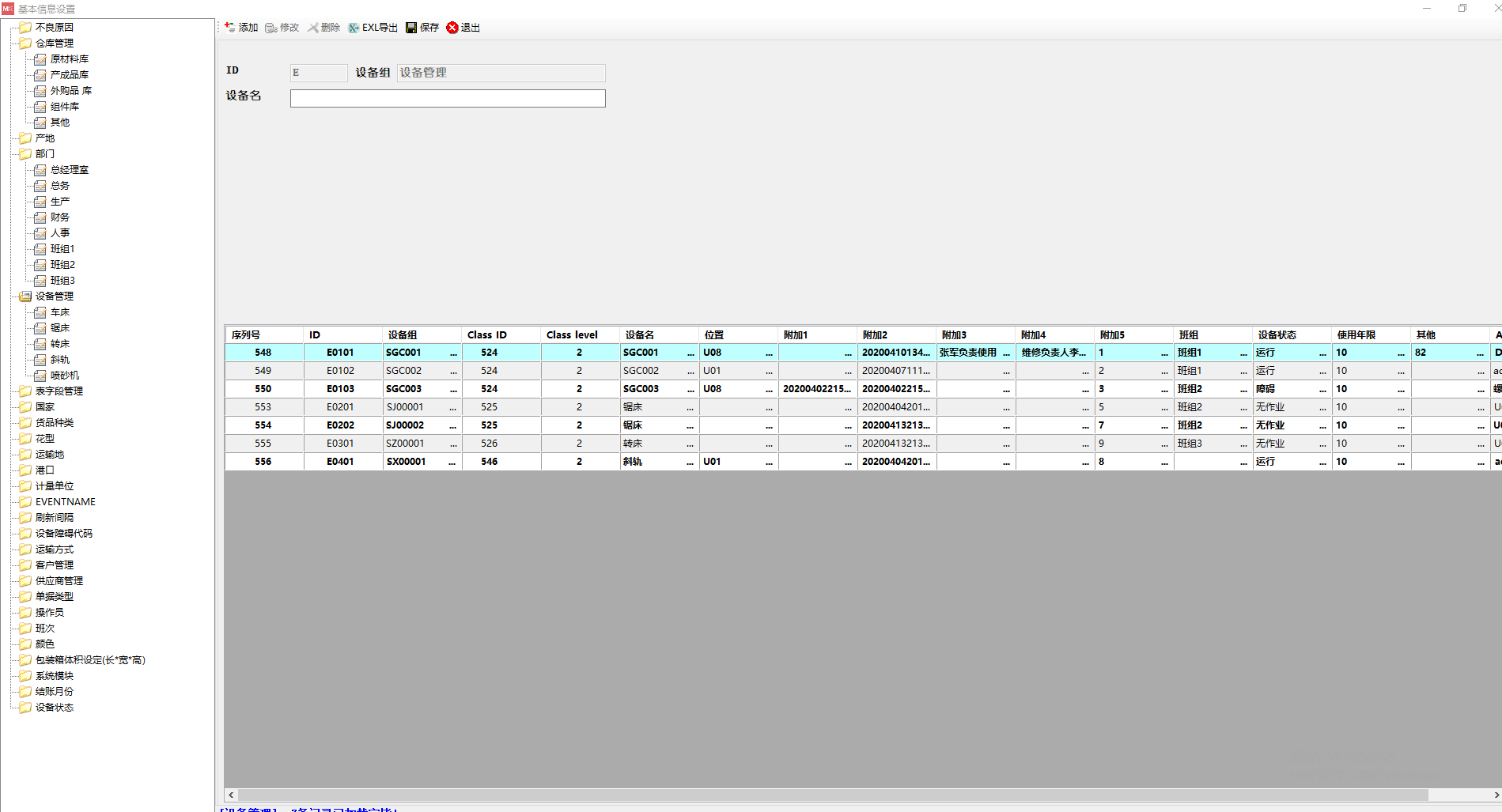Click the horizontal scrollbar right arrow

click(x=1496, y=795)
